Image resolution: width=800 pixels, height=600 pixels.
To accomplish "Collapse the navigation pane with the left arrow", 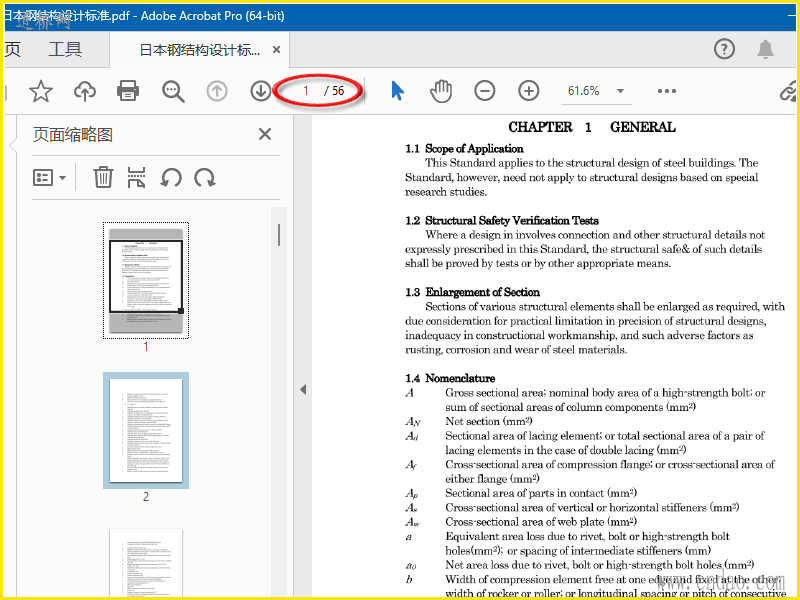I will point(303,389).
